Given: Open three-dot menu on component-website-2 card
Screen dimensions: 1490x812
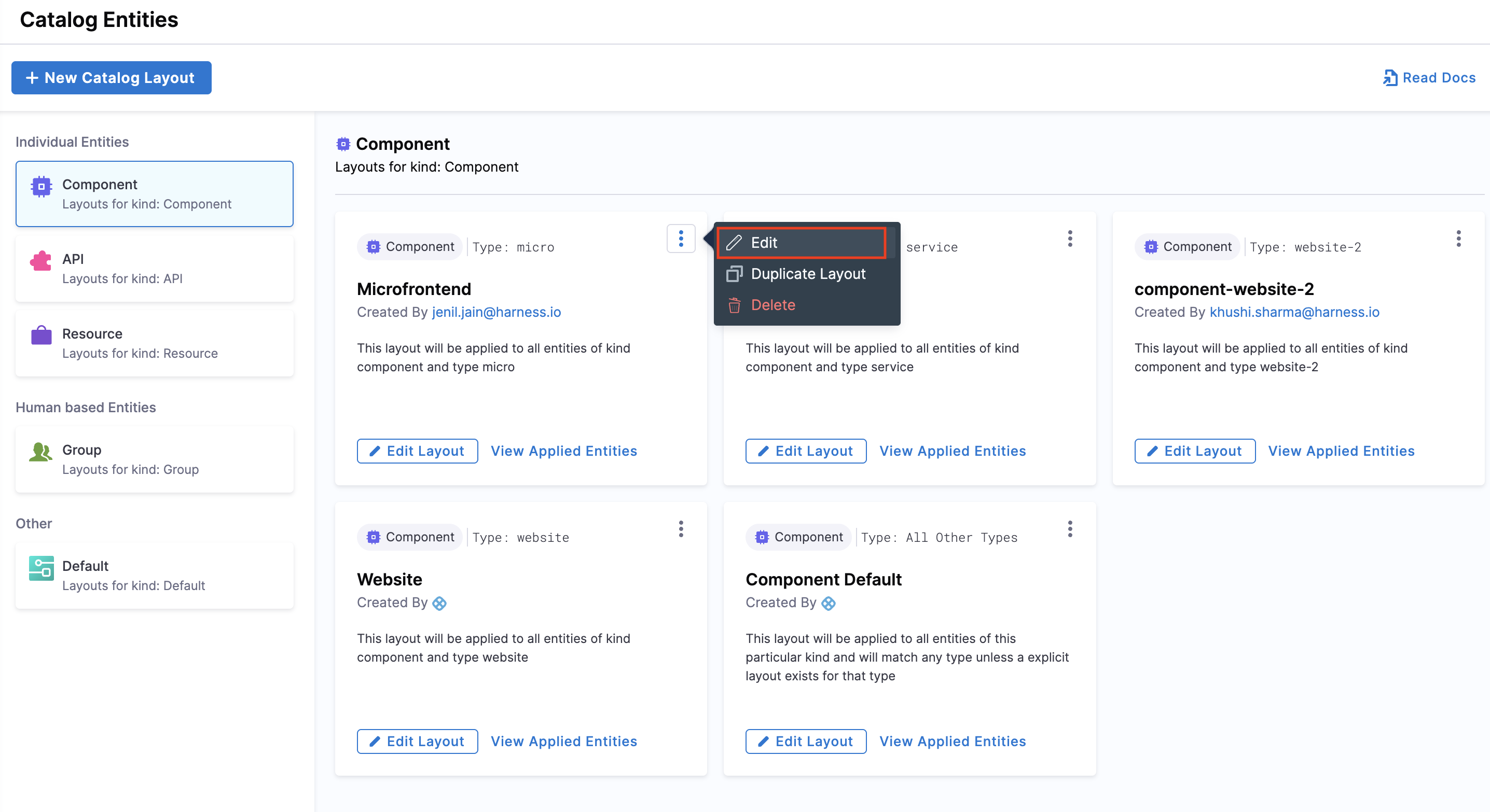Looking at the screenshot, I should pyautogui.click(x=1458, y=239).
